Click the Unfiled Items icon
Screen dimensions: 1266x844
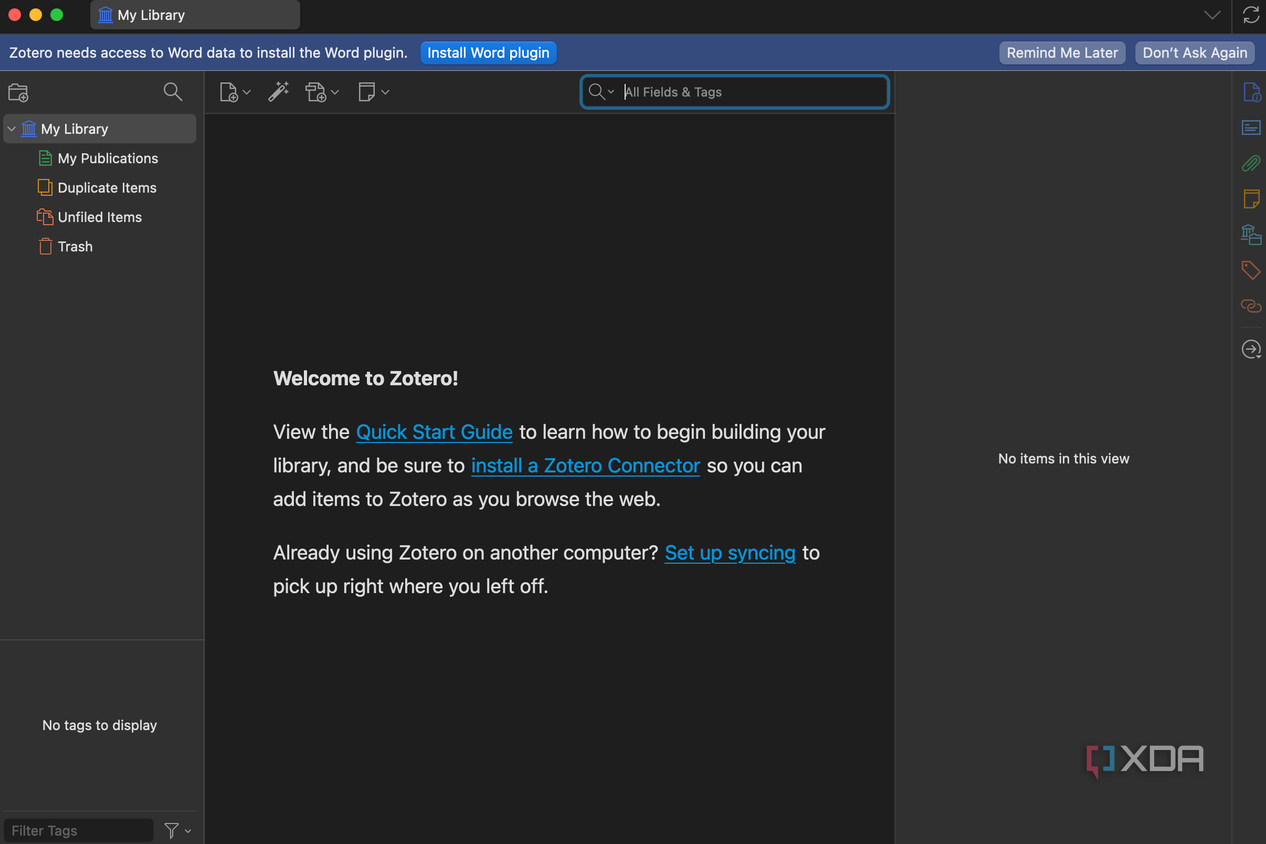45,217
